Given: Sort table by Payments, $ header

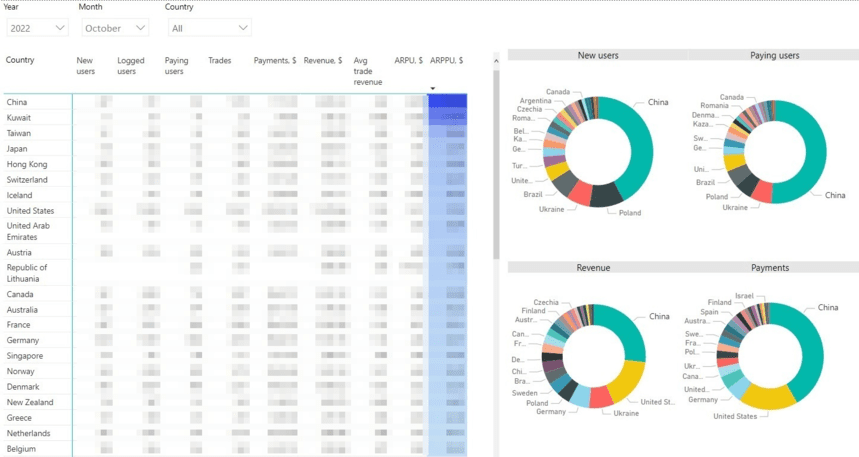Looking at the screenshot, I should [x=274, y=60].
